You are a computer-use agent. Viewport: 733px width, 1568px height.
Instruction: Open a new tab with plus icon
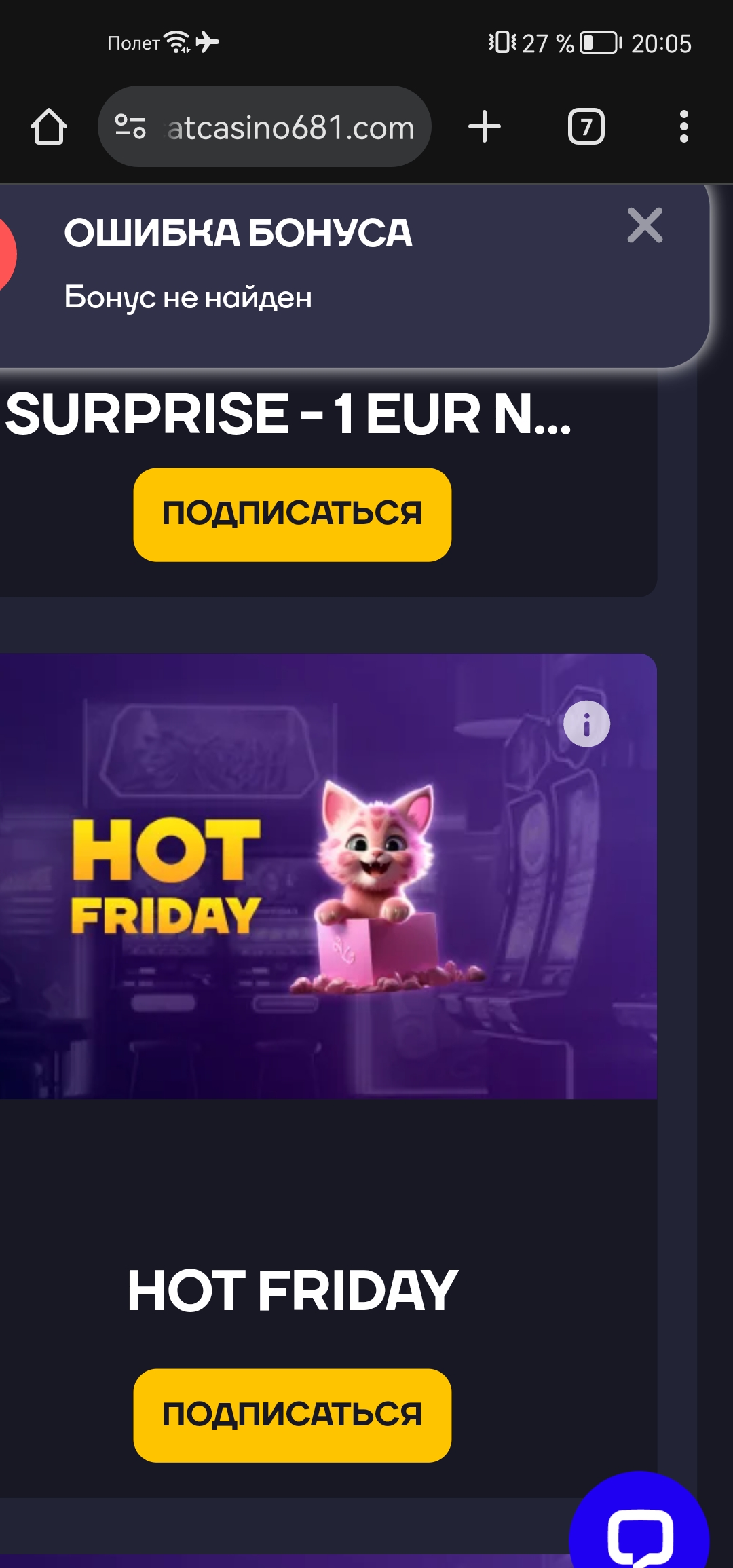point(485,127)
